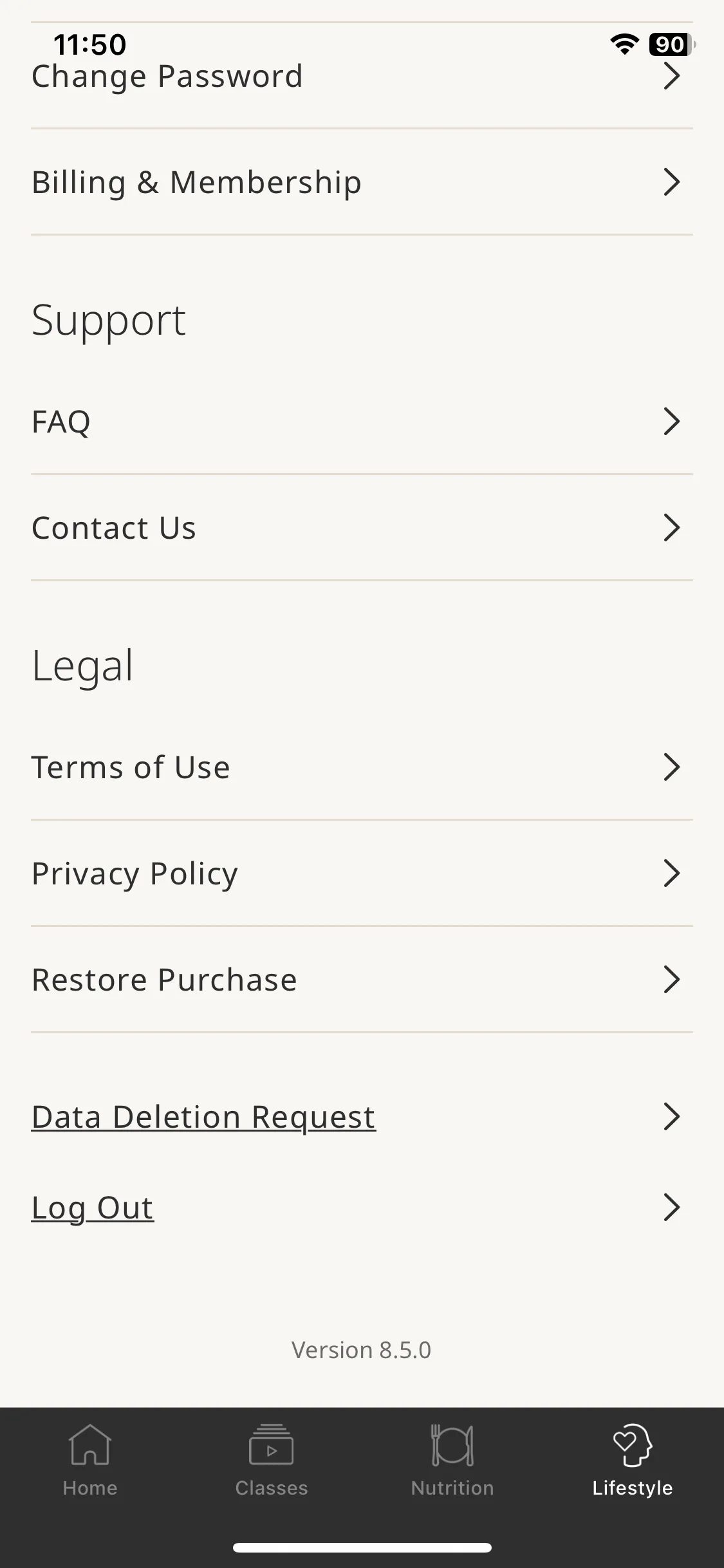Open the Change Password option
Image resolution: width=724 pixels, height=1568 pixels.
362,76
